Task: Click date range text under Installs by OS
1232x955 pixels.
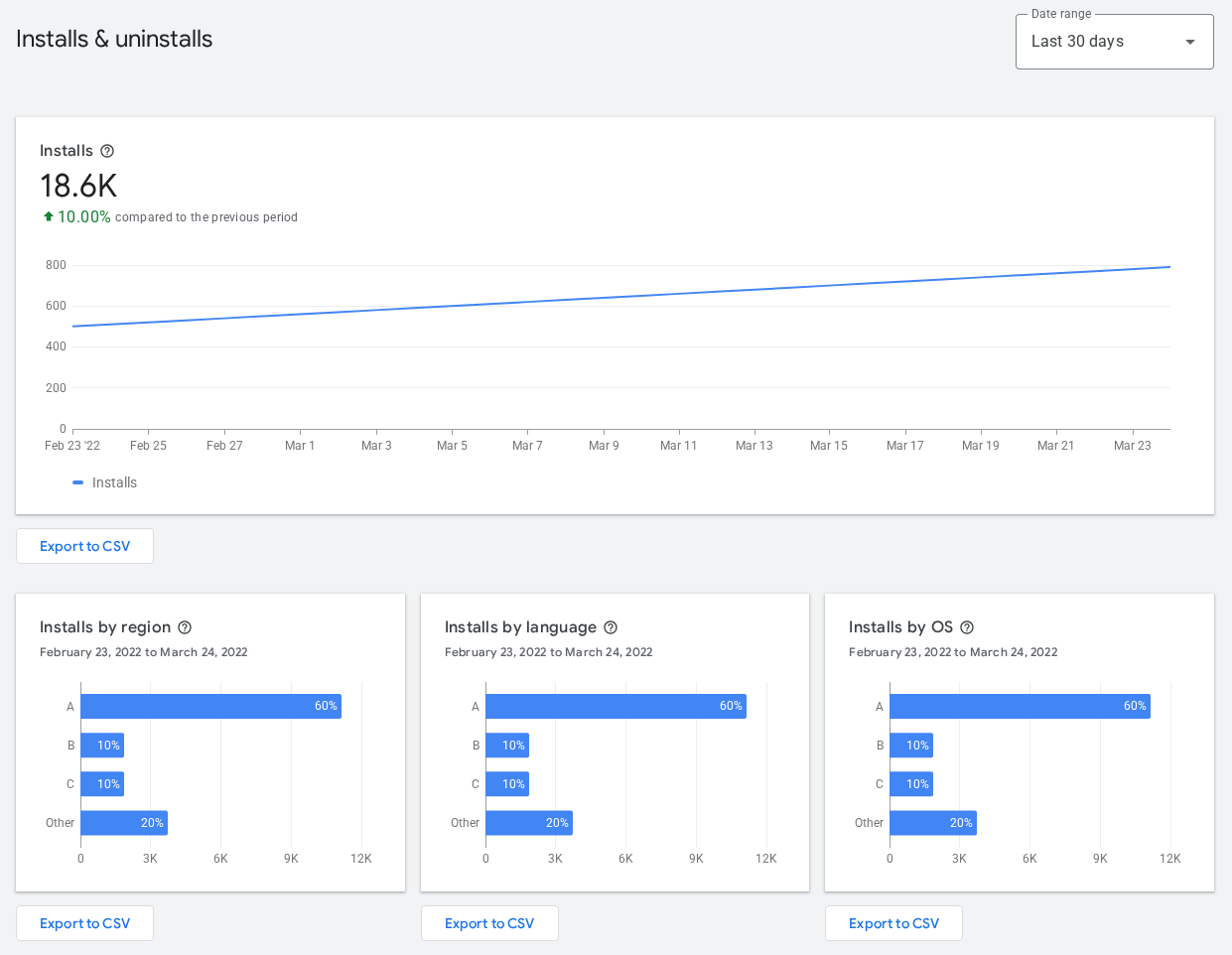Action: pos(953,652)
